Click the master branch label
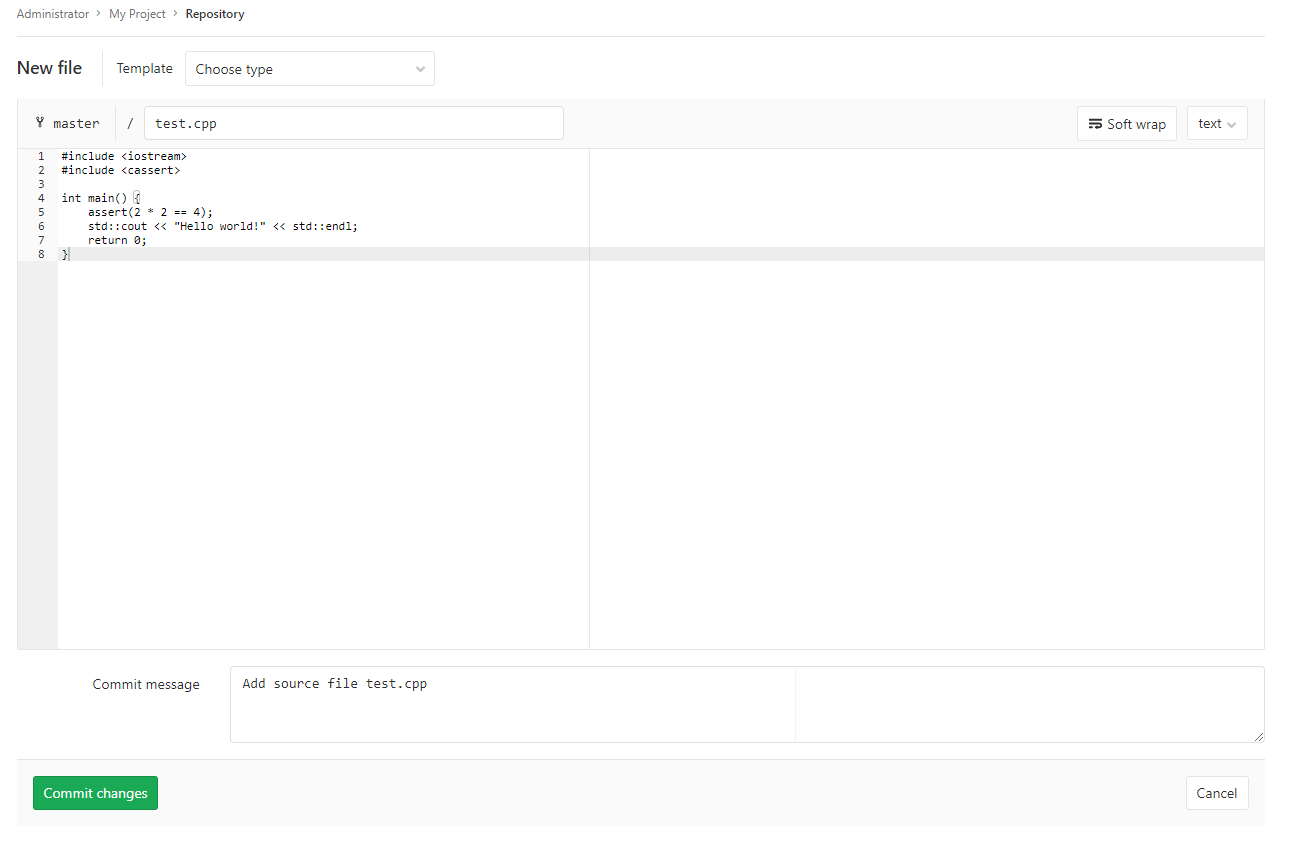The height and width of the screenshot is (848, 1302). pos(77,122)
